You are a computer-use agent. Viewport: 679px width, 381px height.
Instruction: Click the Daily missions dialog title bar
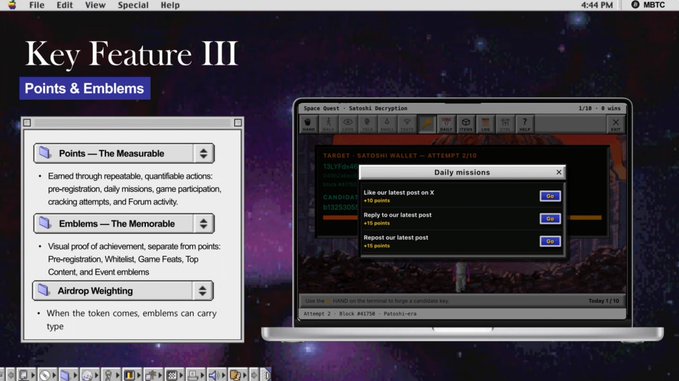pos(462,172)
